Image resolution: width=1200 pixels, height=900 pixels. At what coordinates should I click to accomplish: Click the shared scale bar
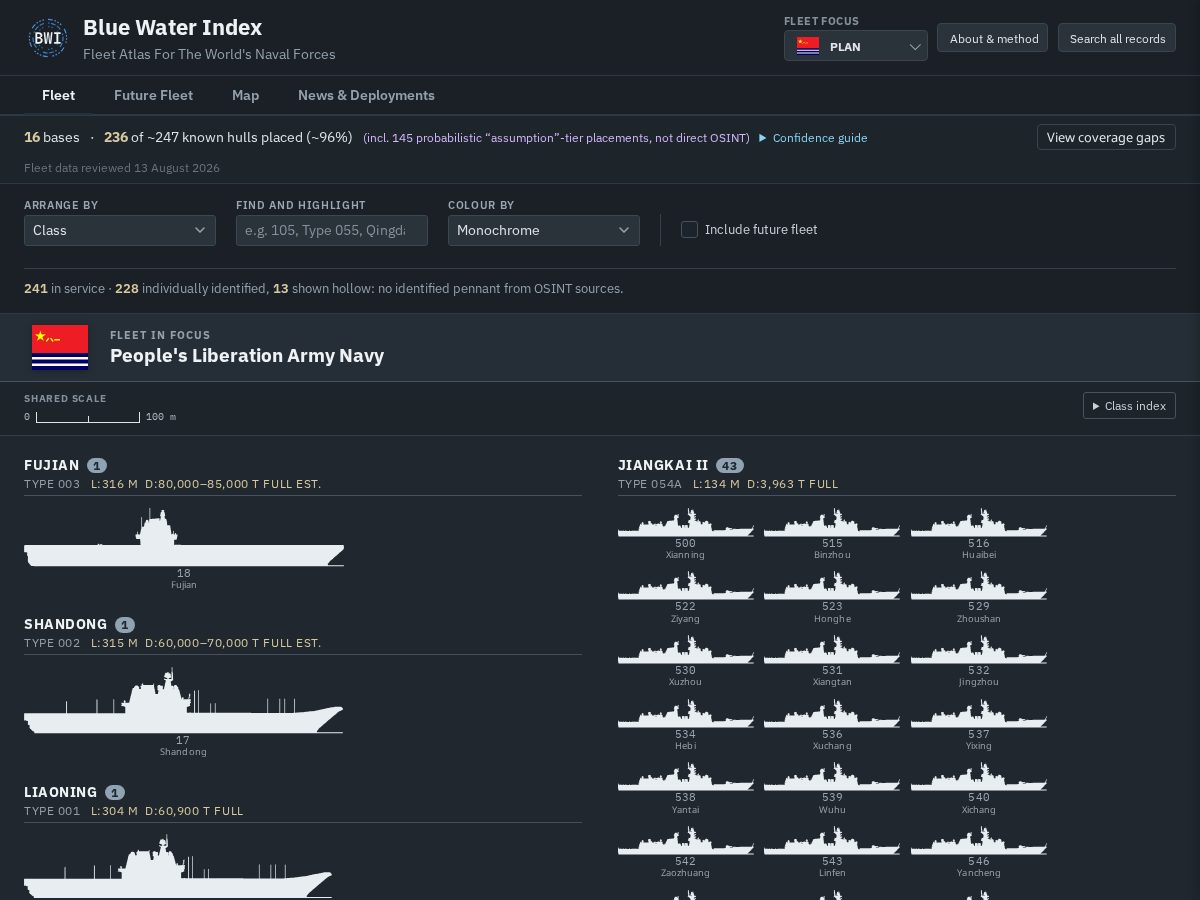pyautogui.click(x=88, y=417)
